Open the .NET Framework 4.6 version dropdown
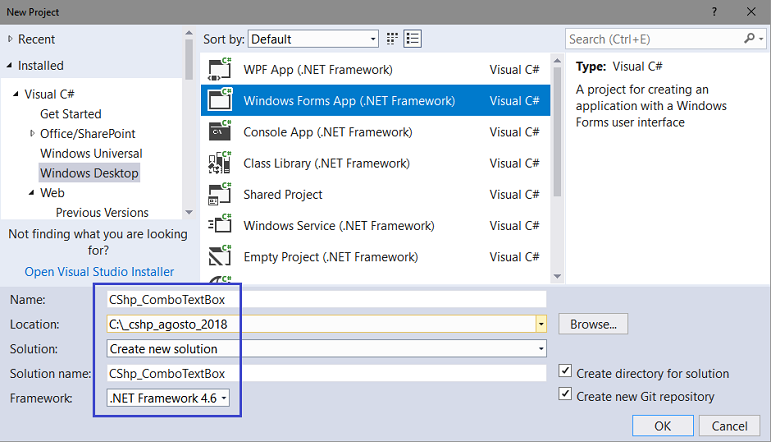The image size is (771, 442). pos(168,398)
